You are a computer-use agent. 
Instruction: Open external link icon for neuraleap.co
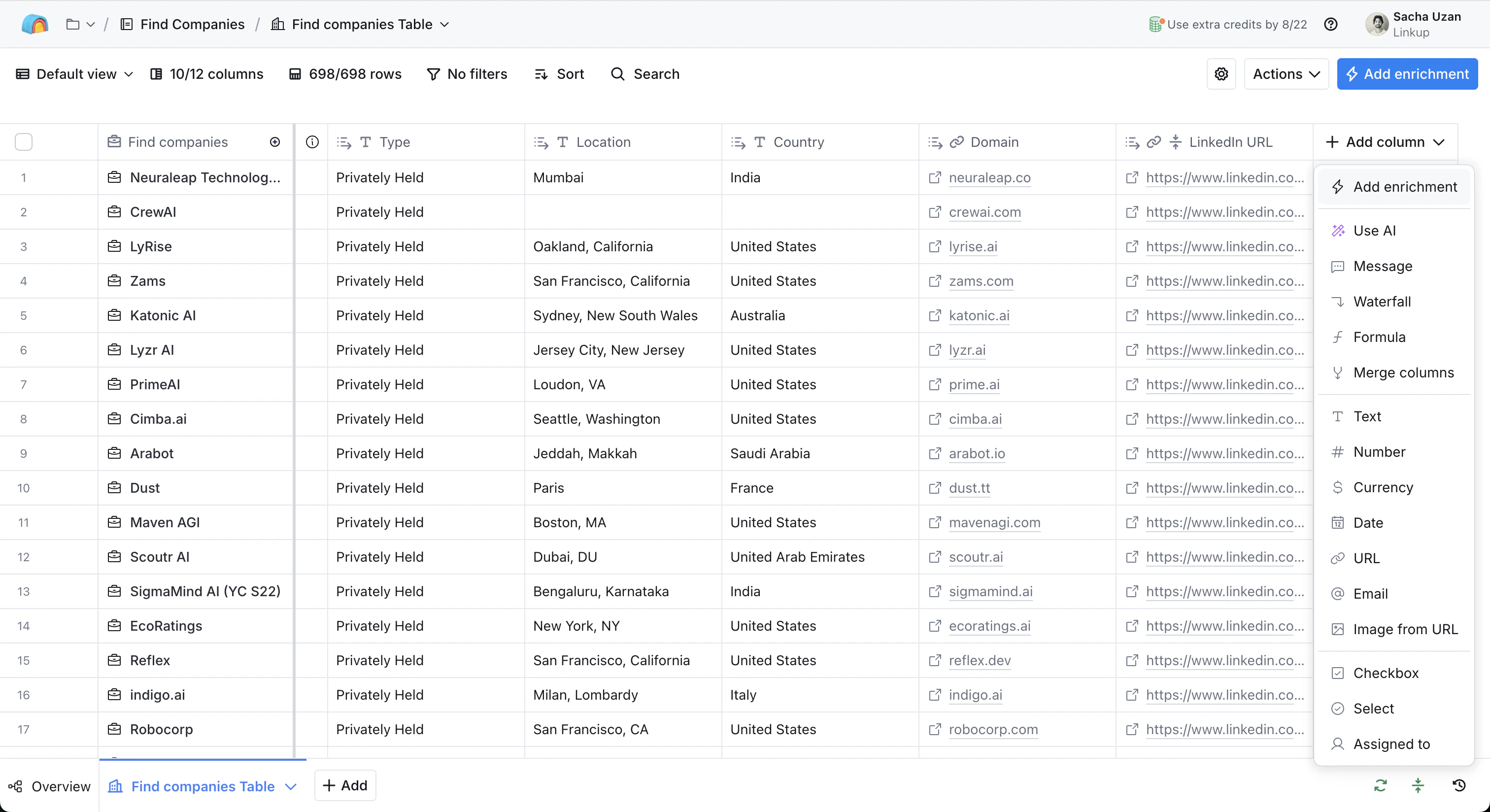[x=935, y=177]
